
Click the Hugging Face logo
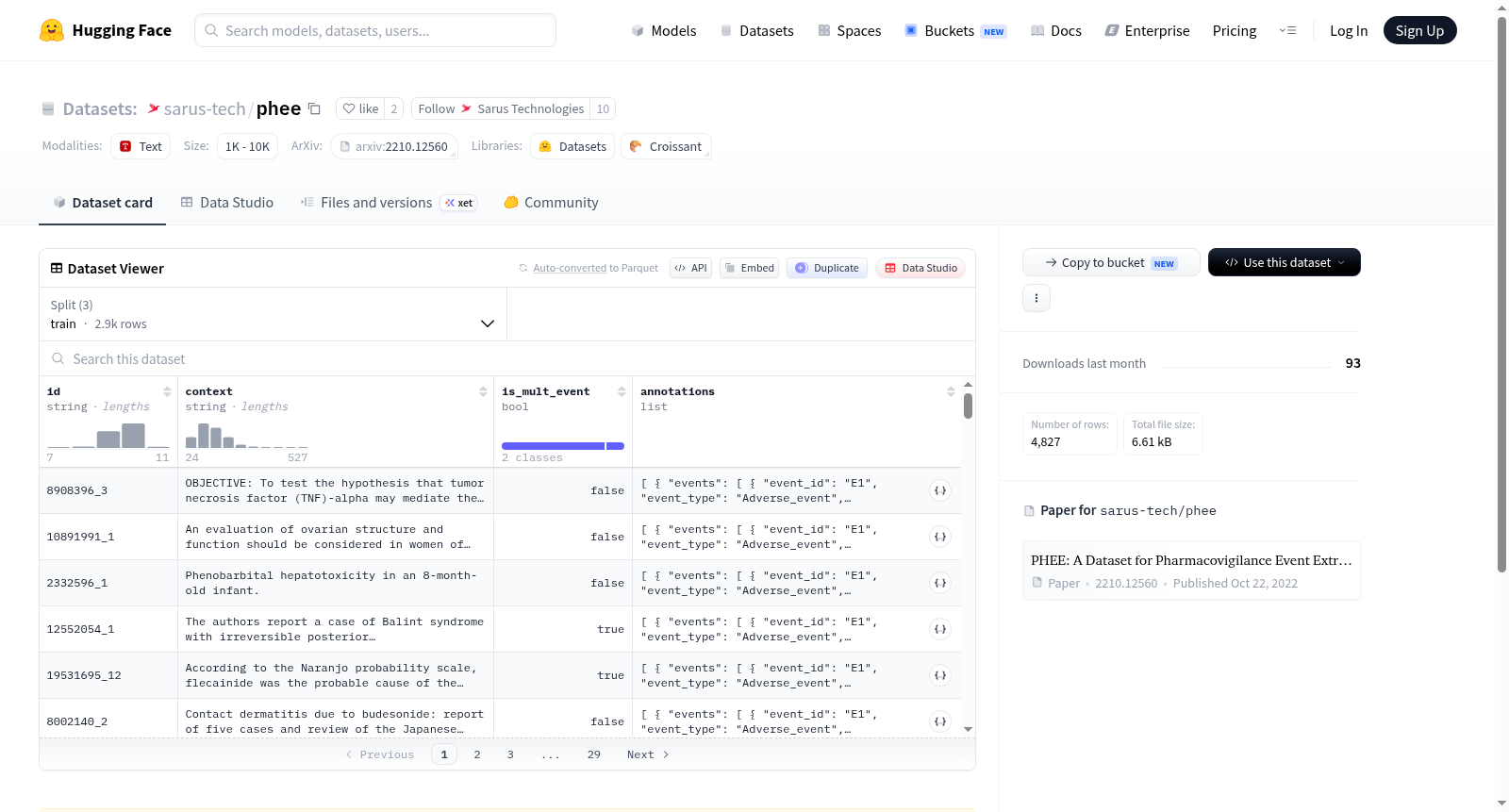[106, 30]
